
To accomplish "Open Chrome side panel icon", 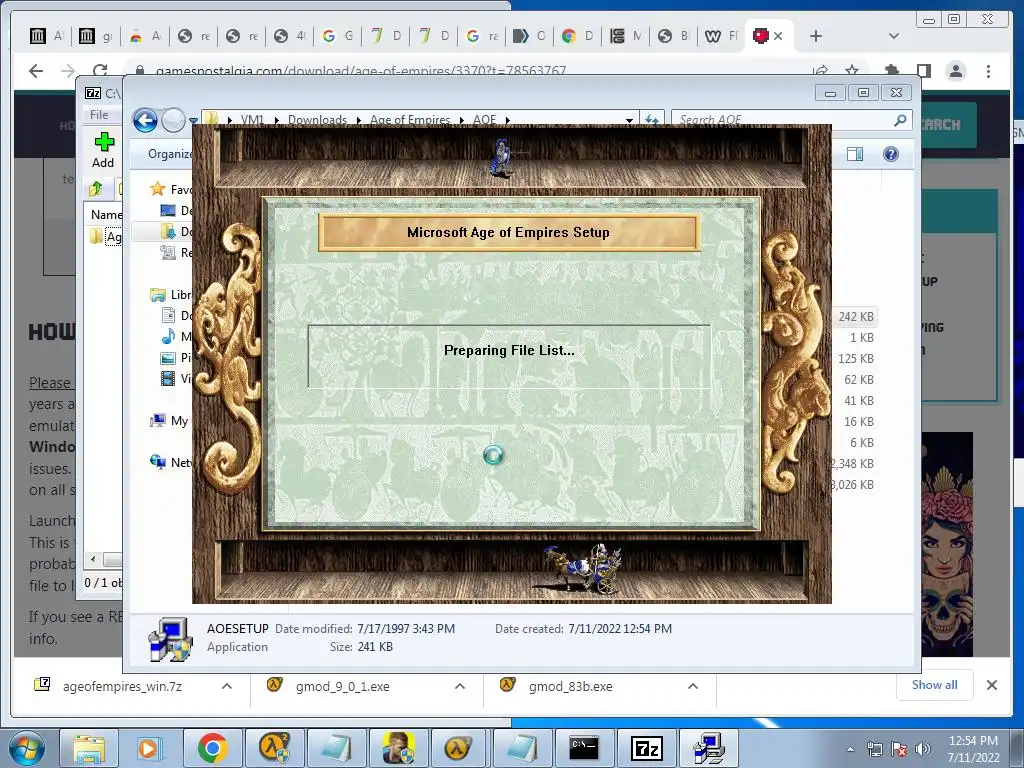I will [x=923, y=71].
